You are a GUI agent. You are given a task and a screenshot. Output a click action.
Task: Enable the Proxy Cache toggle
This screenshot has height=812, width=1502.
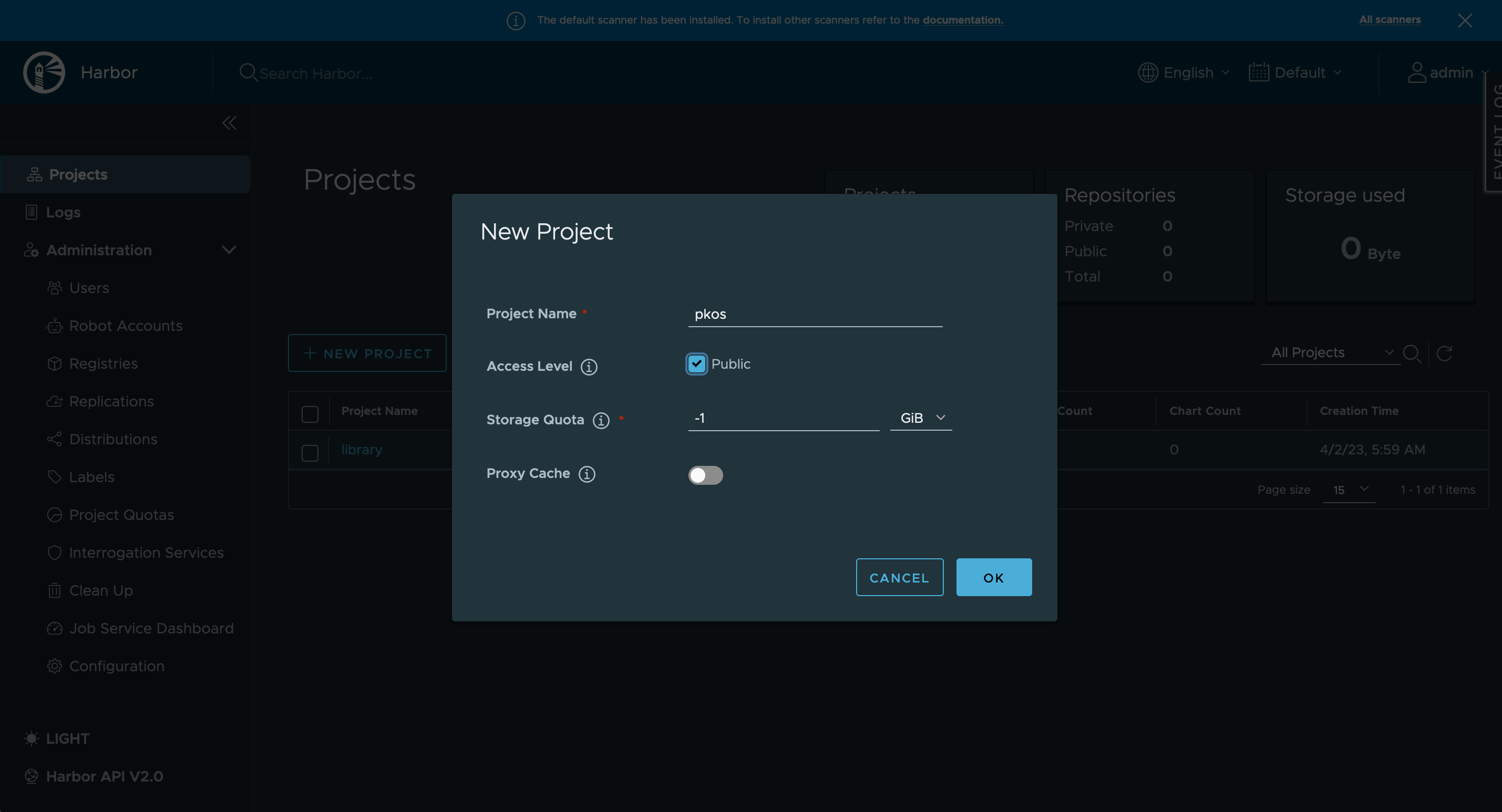[705, 475]
